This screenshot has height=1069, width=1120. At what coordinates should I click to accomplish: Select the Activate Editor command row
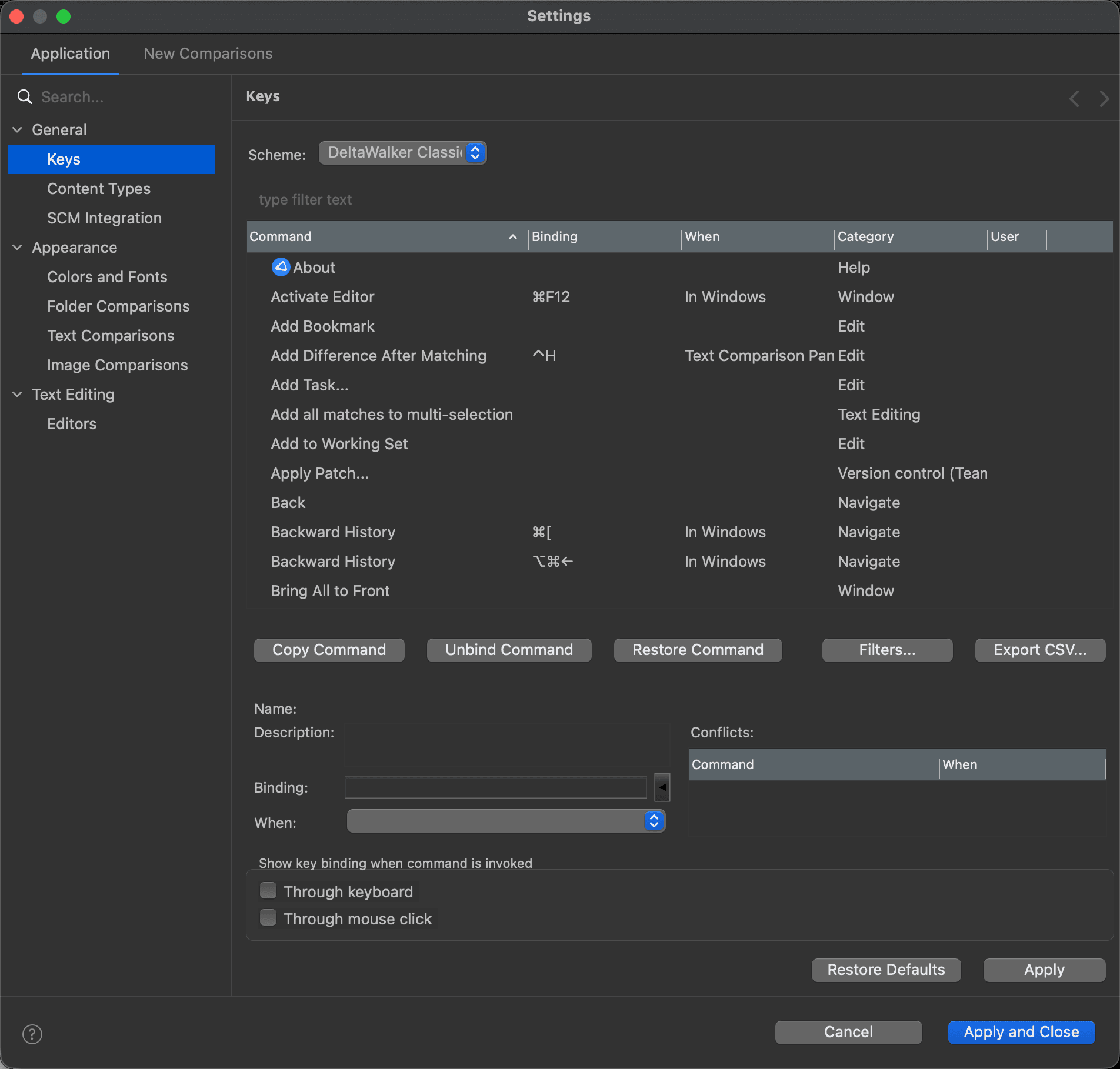pyautogui.click(x=679, y=297)
